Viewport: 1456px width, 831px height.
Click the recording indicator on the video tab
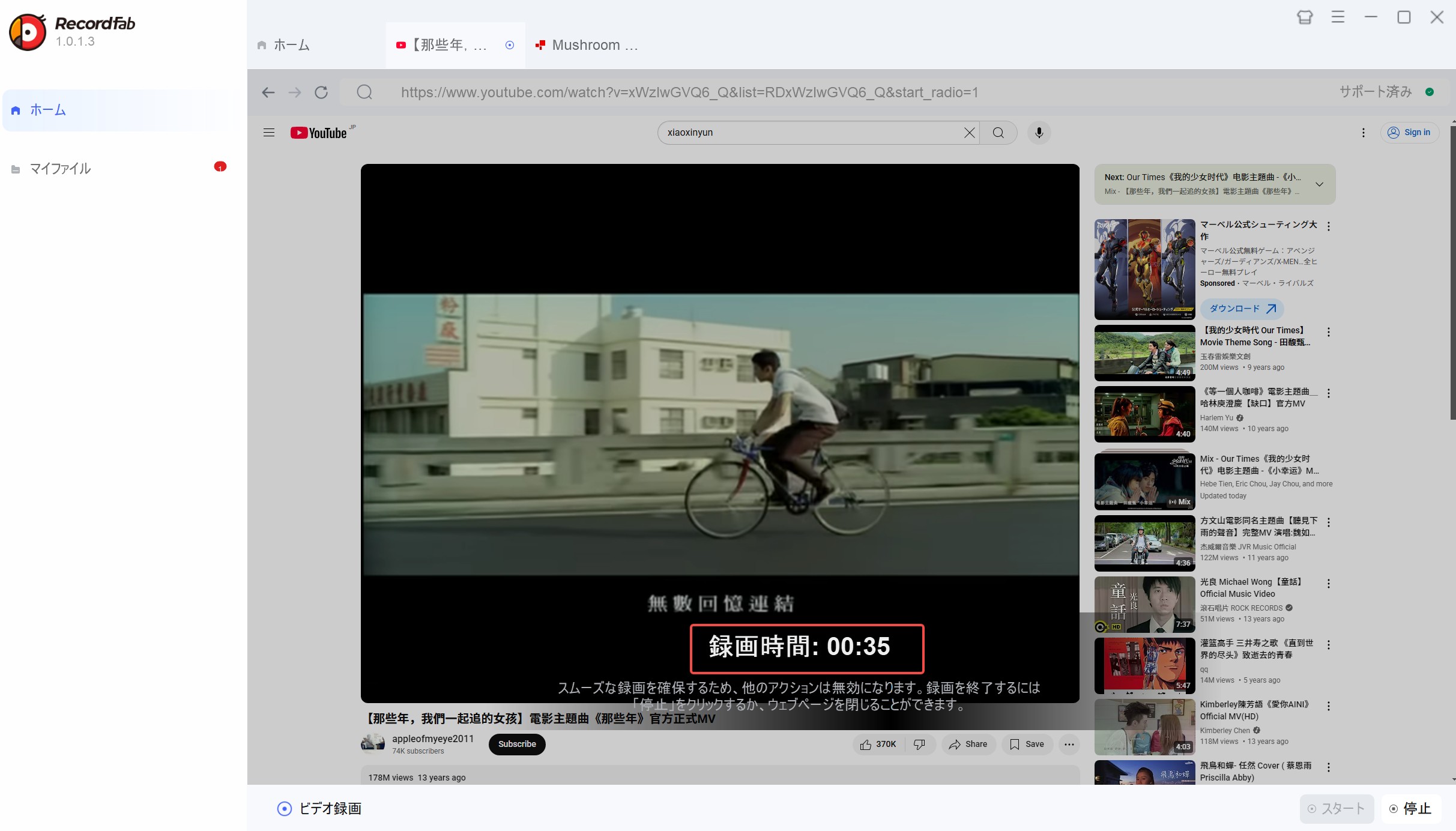(510, 45)
